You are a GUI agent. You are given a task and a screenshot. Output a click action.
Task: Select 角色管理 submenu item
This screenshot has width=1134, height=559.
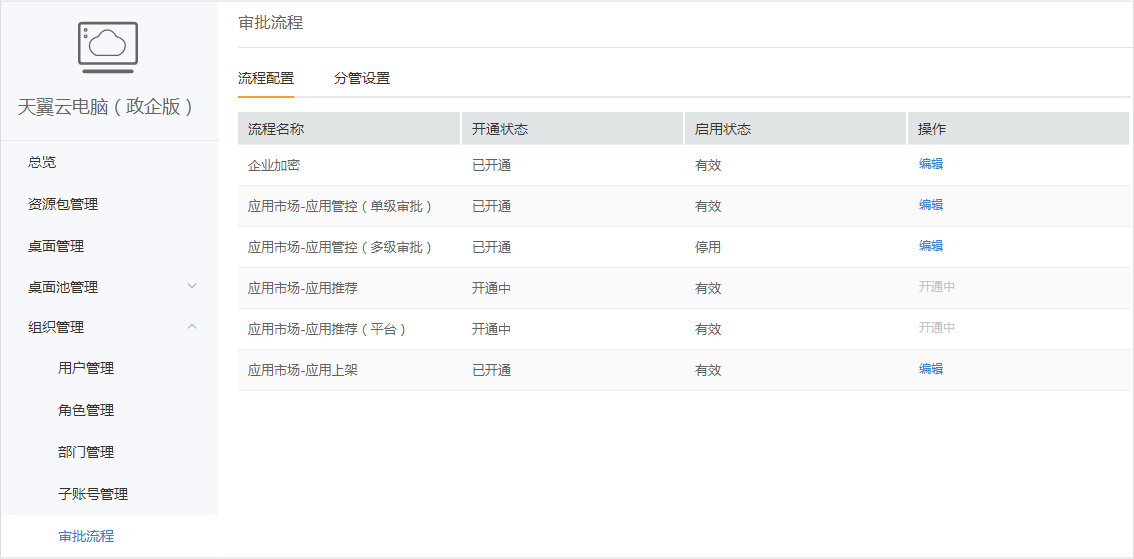(x=86, y=410)
